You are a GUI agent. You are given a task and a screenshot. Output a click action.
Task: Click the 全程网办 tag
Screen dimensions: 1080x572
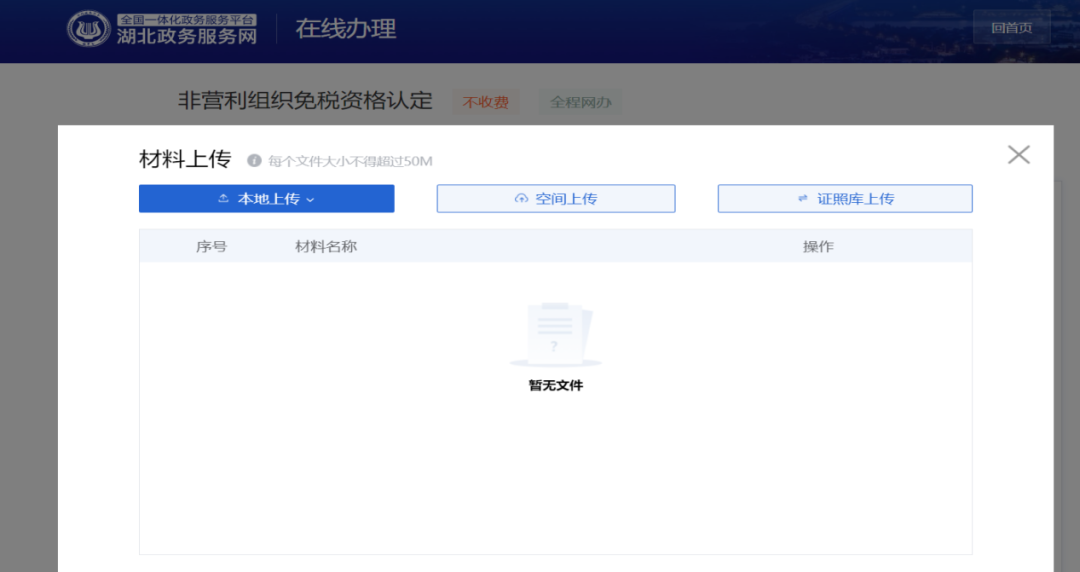pyautogui.click(x=581, y=102)
